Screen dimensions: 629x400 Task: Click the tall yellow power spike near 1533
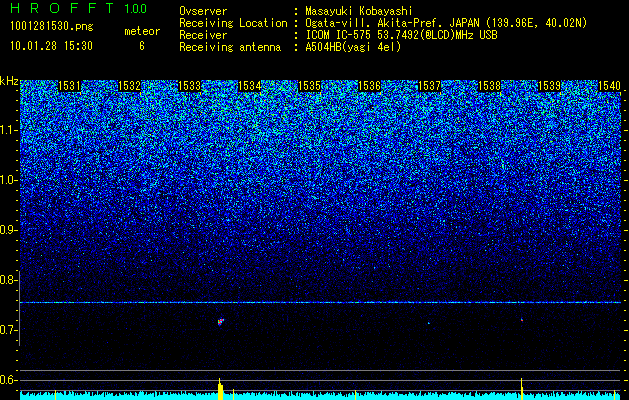coord(220,389)
